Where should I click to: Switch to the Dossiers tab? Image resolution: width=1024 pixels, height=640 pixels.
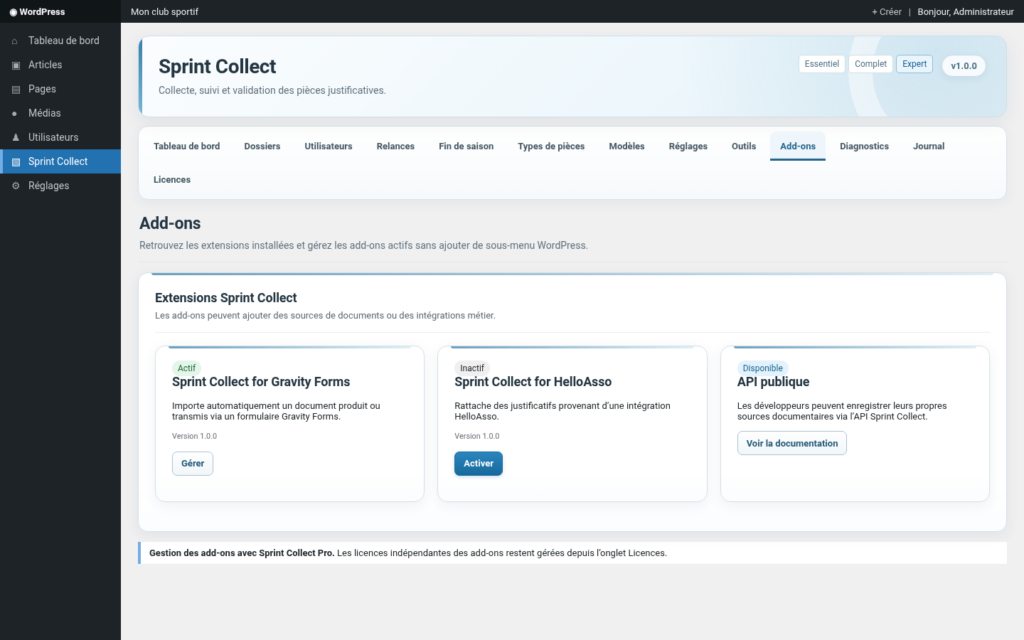(x=262, y=146)
